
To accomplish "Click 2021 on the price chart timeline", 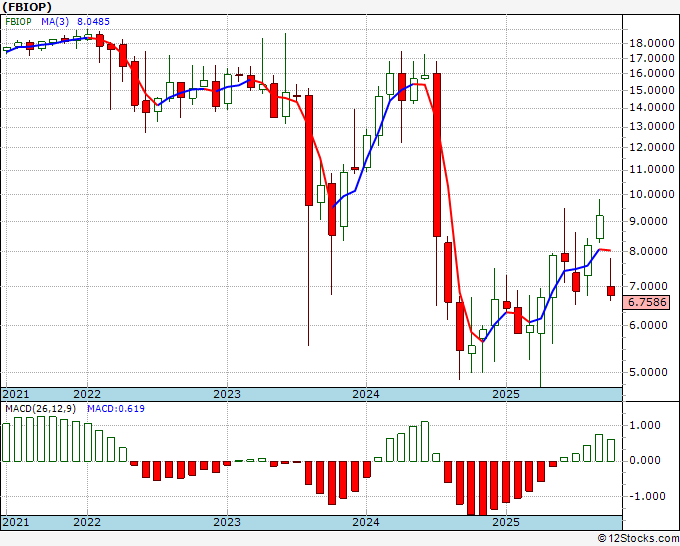I will (16, 394).
